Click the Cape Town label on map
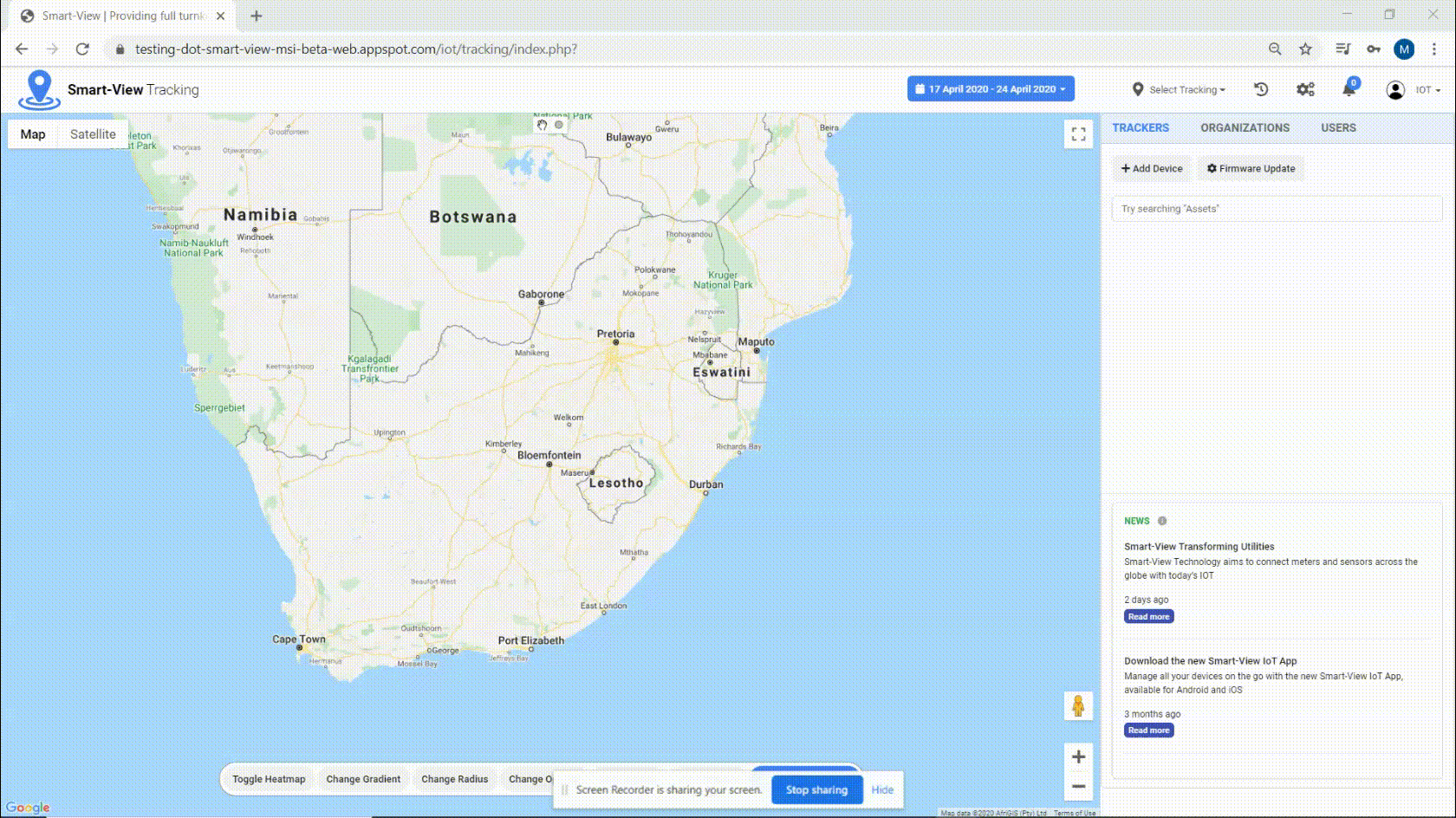 pyautogui.click(x=298, y=639)
